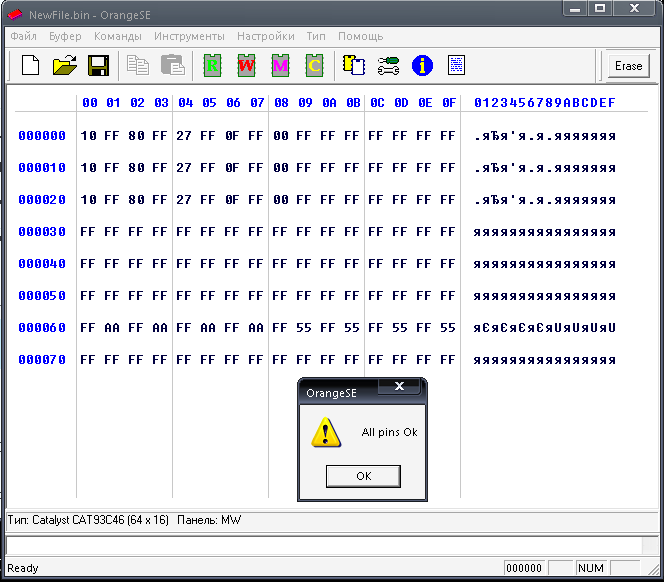Click the blue patterned document toolbar icon
Image resolution: width=664 pixels, height=582 pixels.
tap(456, 66)
